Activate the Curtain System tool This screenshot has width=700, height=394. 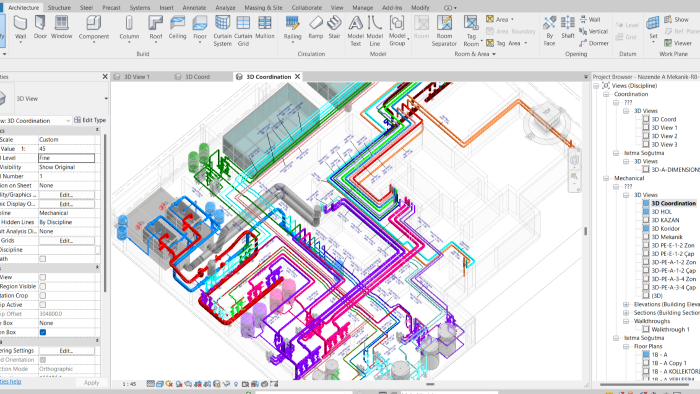click(x=222, y=30)
